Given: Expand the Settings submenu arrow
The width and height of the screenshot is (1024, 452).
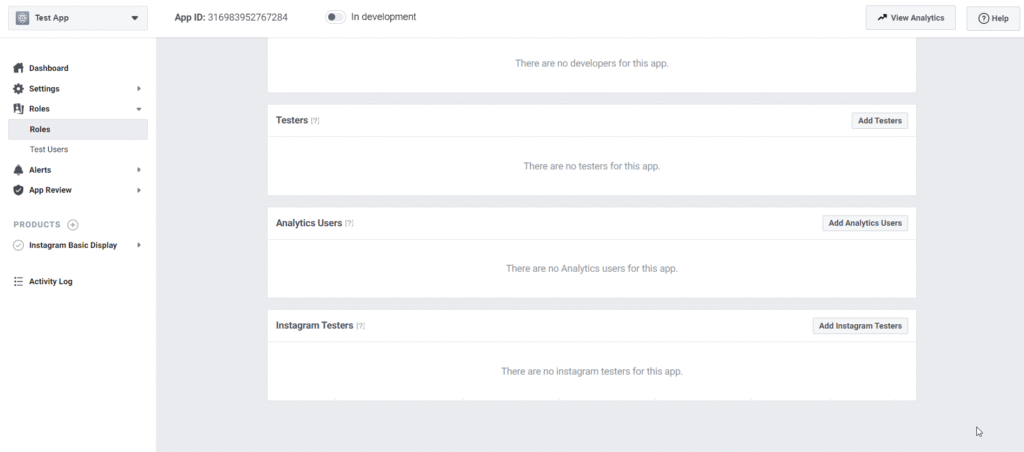Looking at the screenshot, I should [138, 89].
